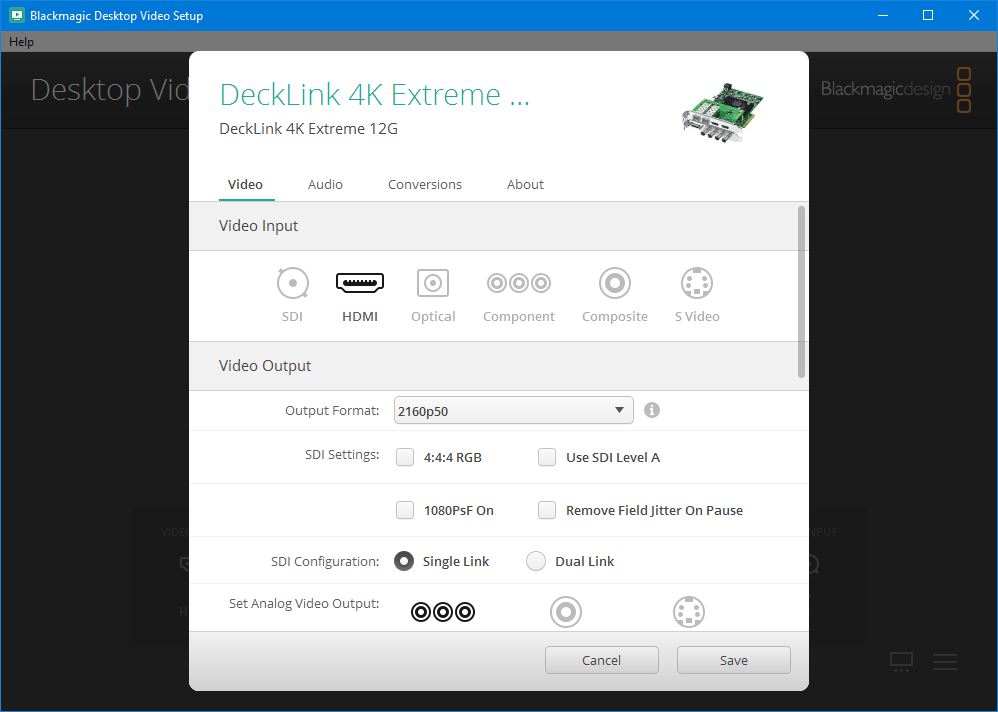Click the Blackmagic Desktop Video title bar icon
998x712 pixels.
[x=17, y=15]
